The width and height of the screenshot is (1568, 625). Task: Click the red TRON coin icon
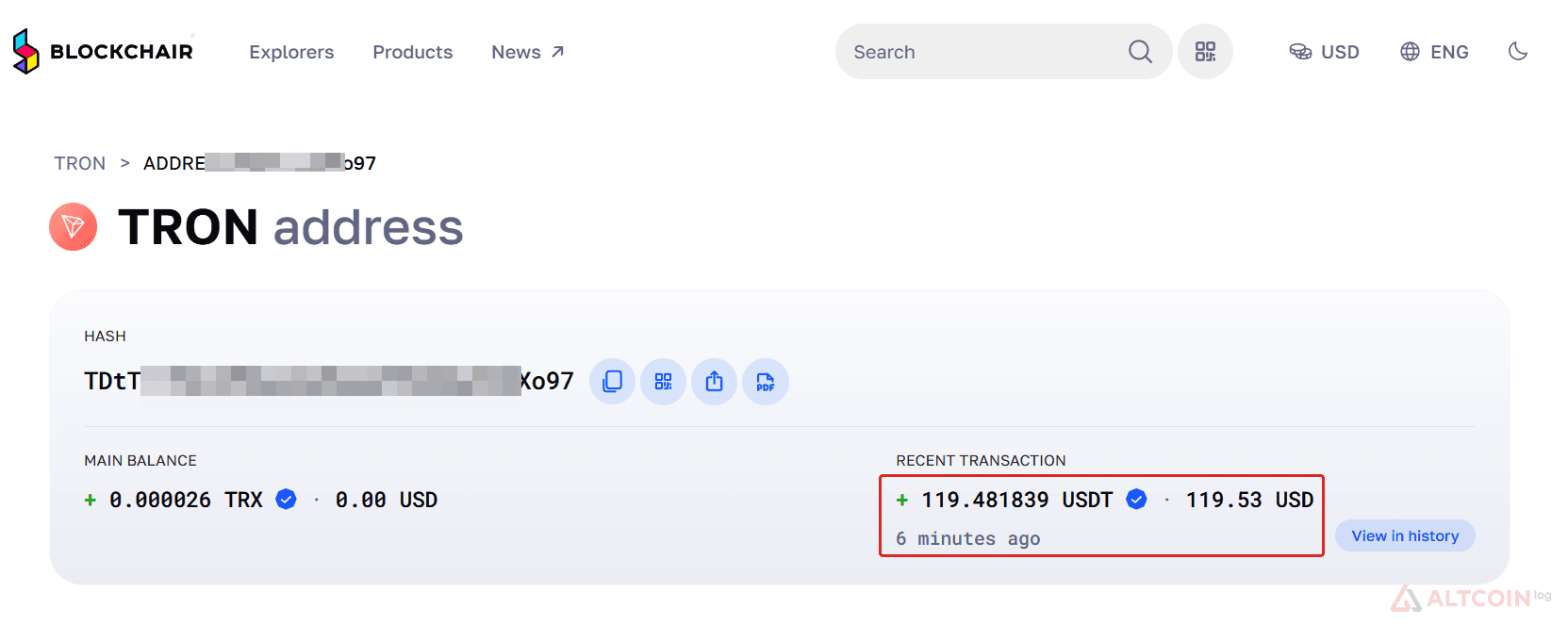point(73,227)
